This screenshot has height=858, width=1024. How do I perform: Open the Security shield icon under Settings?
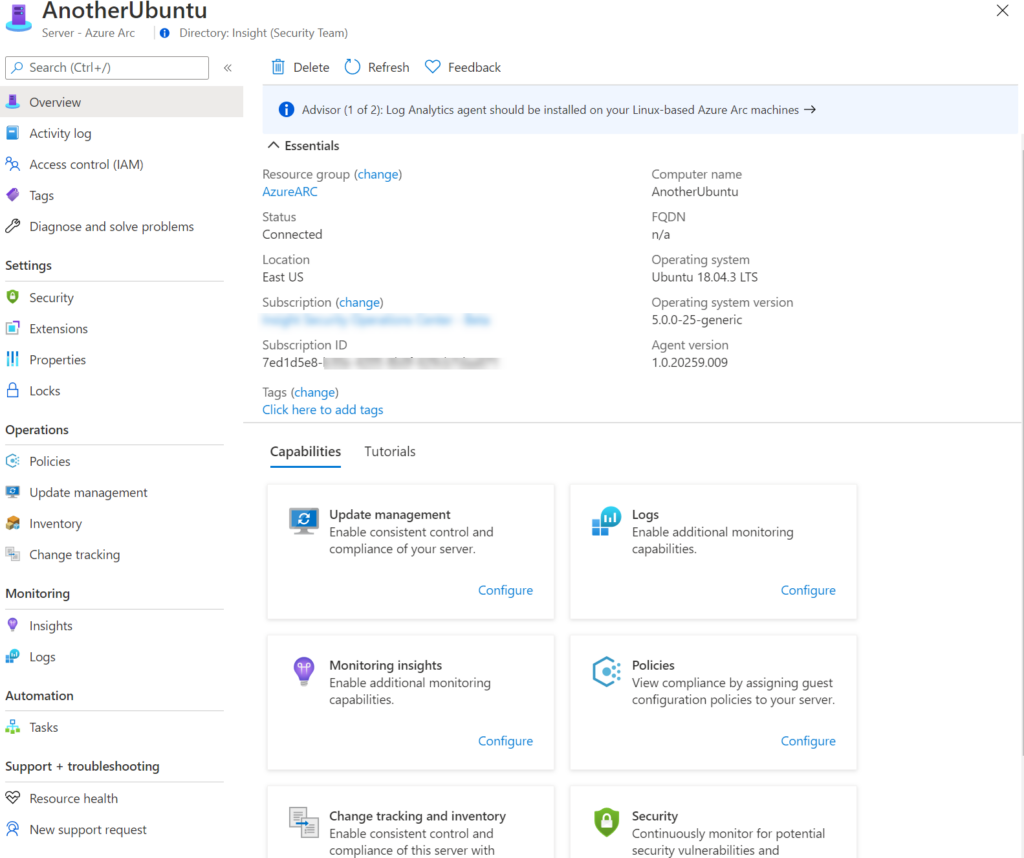(x=12, y=297)
